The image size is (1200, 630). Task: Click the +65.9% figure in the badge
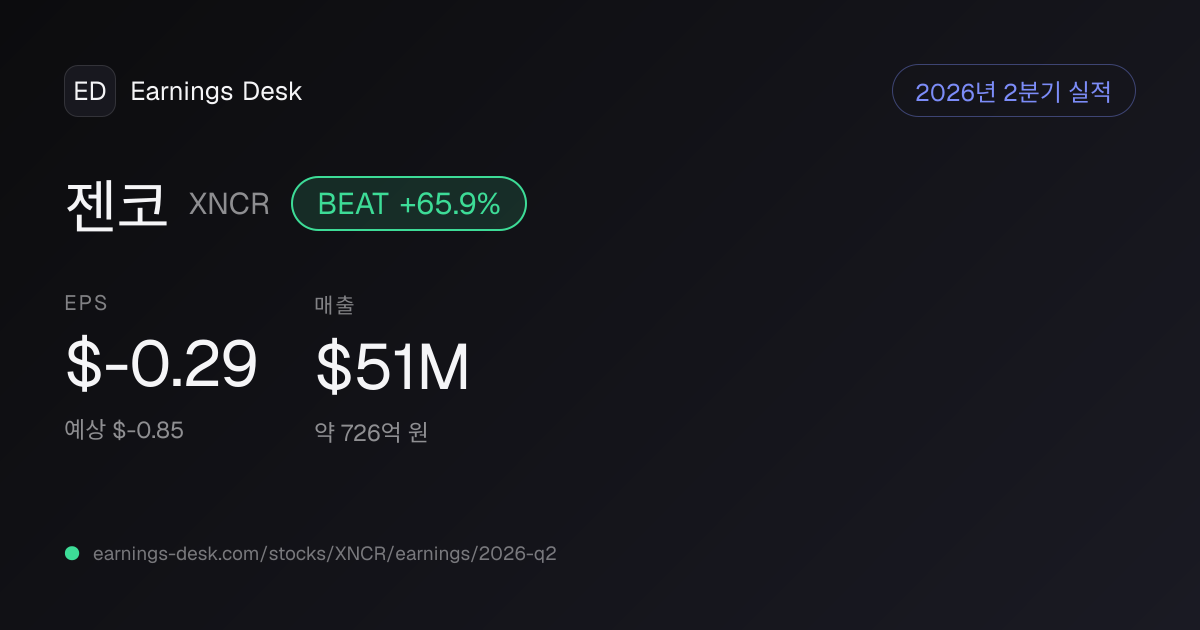450,204
